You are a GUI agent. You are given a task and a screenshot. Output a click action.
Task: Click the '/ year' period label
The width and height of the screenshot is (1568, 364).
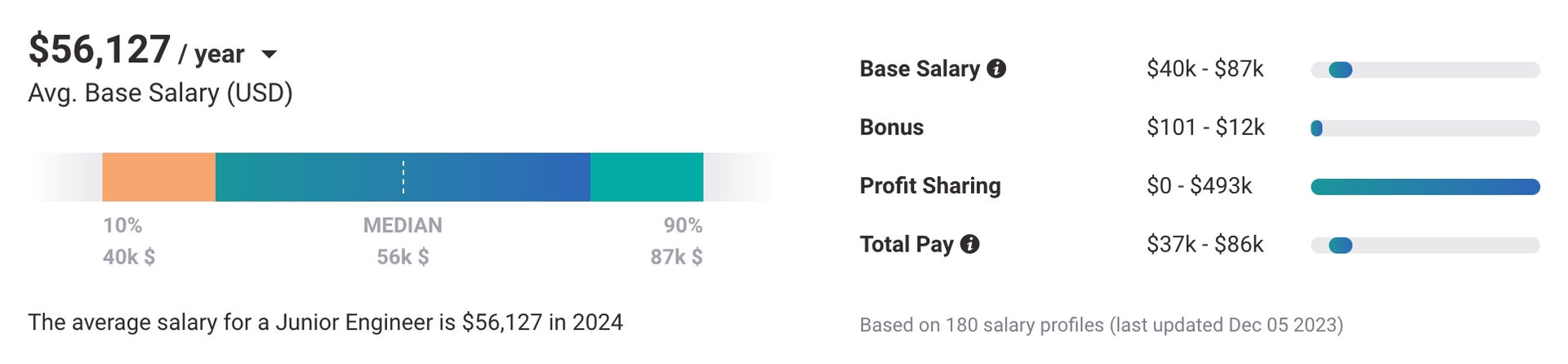(x=212, y=54)
